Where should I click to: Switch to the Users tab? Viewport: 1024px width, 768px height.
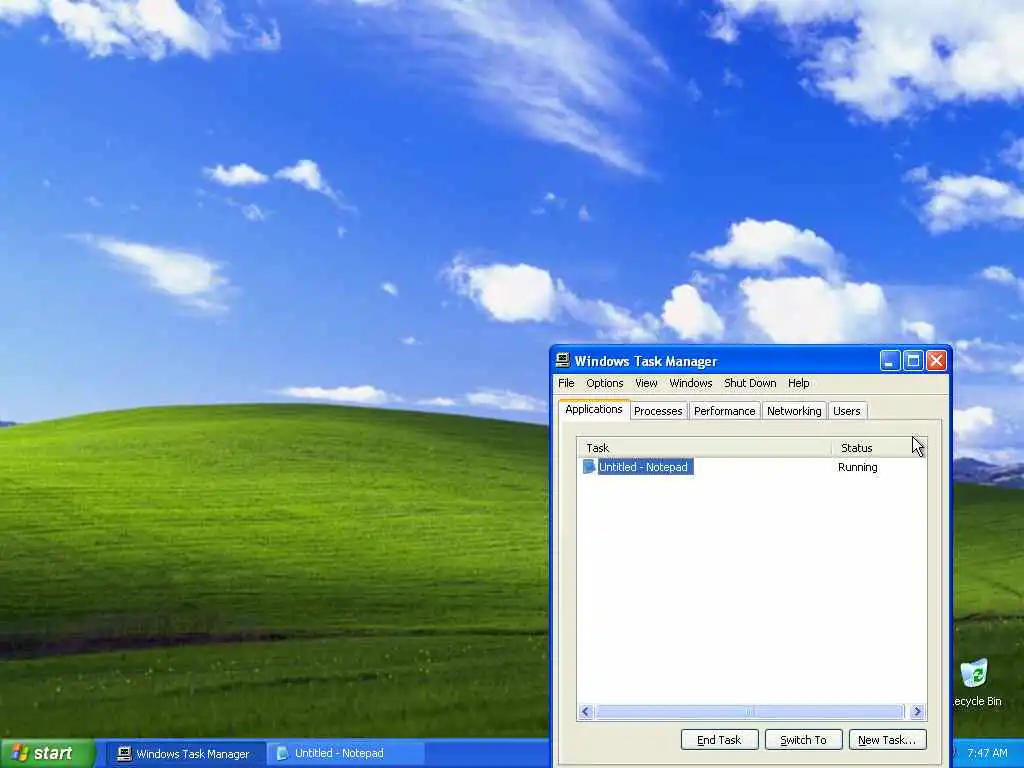point(847,411)
